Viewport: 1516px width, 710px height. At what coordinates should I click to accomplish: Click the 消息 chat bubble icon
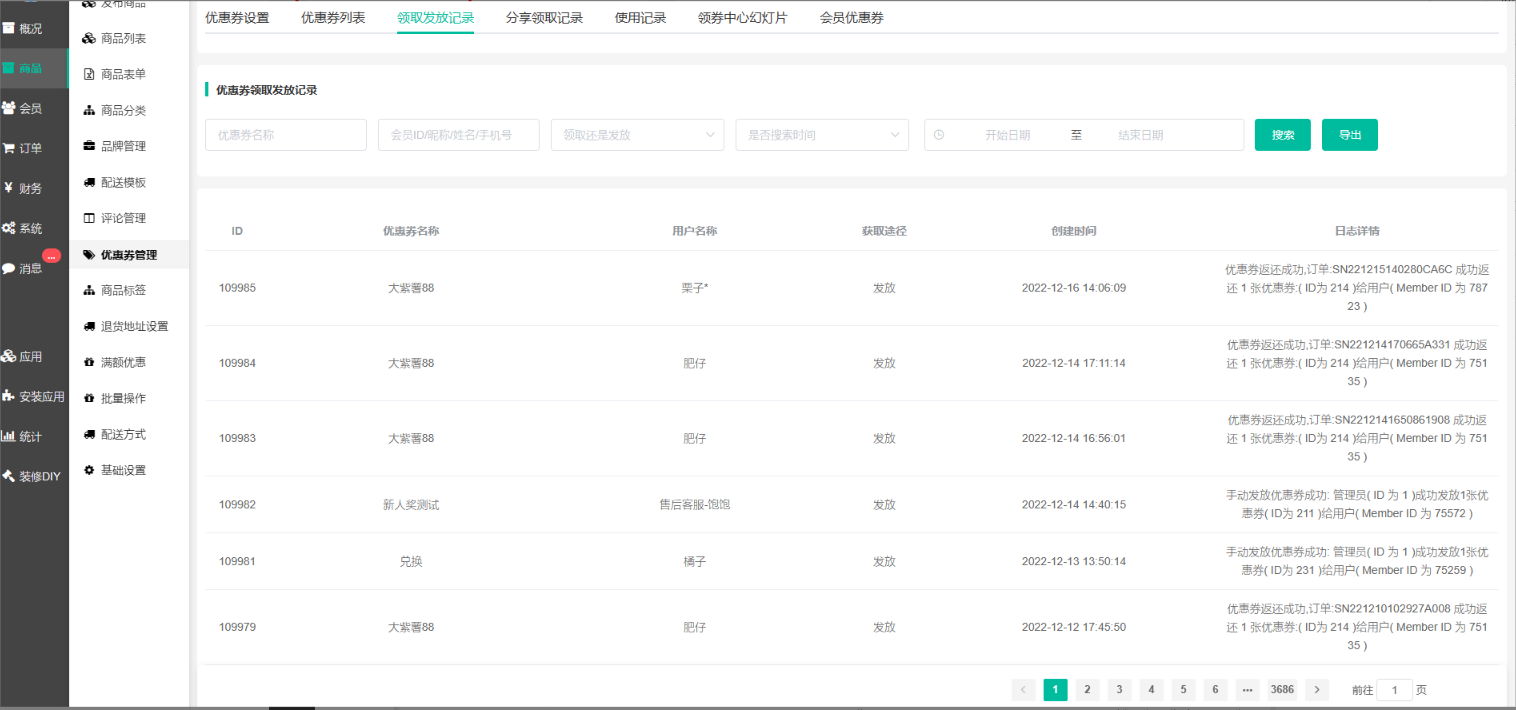(x=8, y=268)
